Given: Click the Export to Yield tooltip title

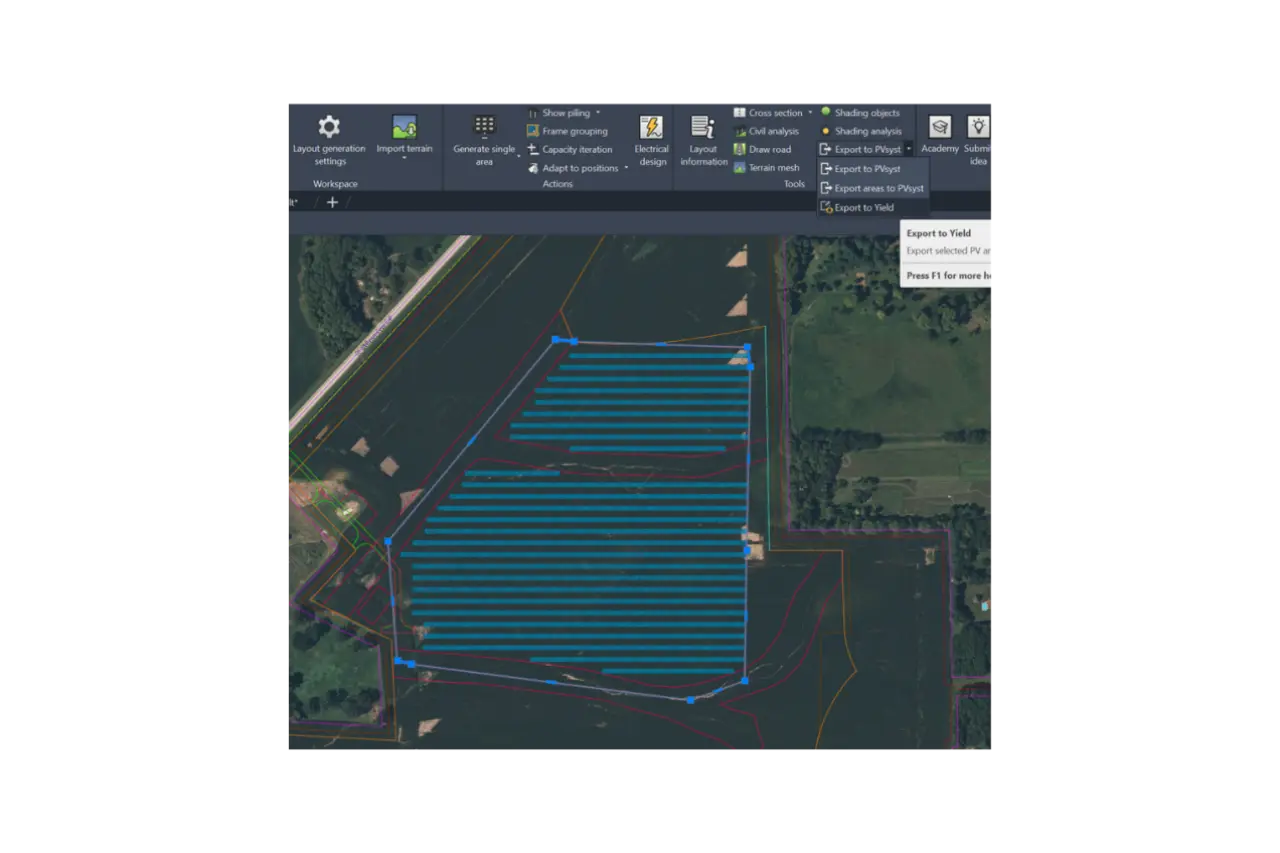Looking at the screenshot, I should 939,233.
